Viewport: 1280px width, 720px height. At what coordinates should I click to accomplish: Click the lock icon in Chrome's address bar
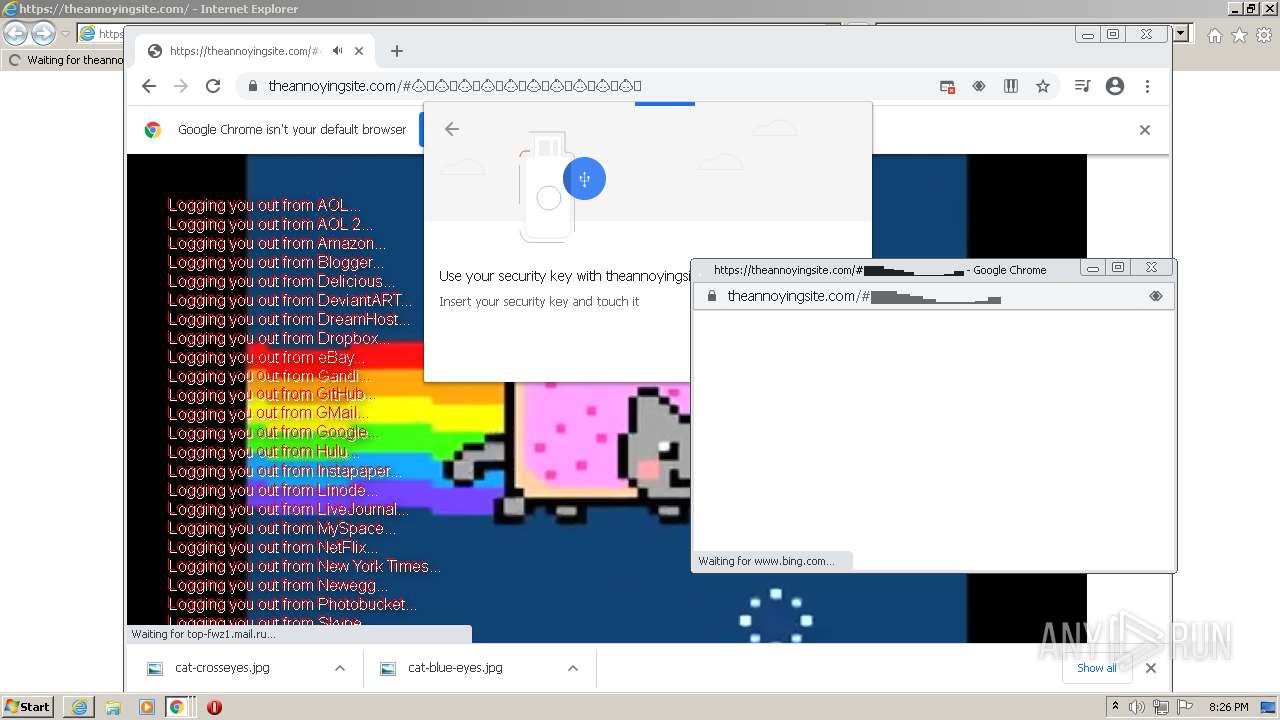click(252, 86)
